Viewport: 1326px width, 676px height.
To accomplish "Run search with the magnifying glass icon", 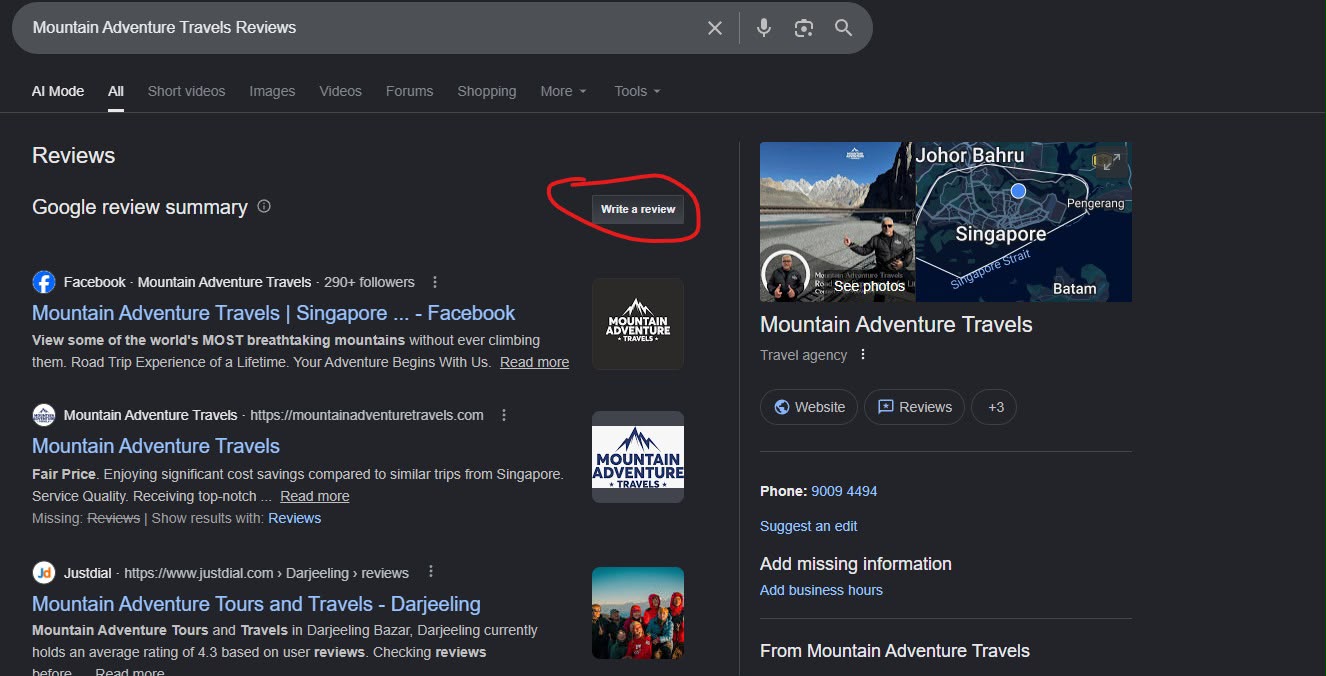I will click(844, 28).
